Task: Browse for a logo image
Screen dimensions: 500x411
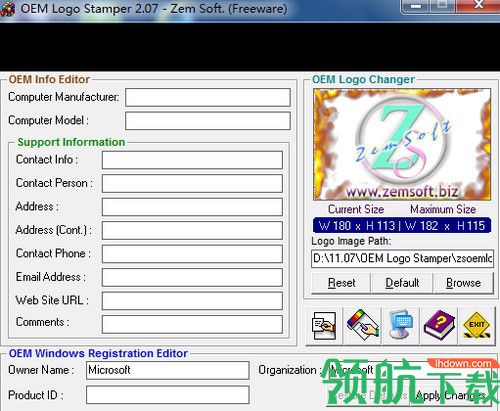Action: (463, 283)
